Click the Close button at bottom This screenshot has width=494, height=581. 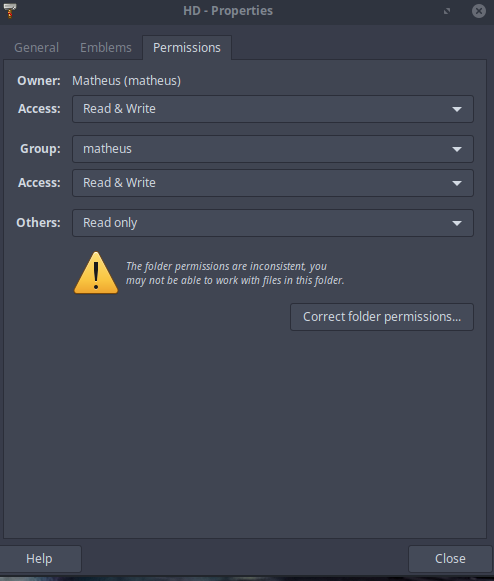[450, 559]
